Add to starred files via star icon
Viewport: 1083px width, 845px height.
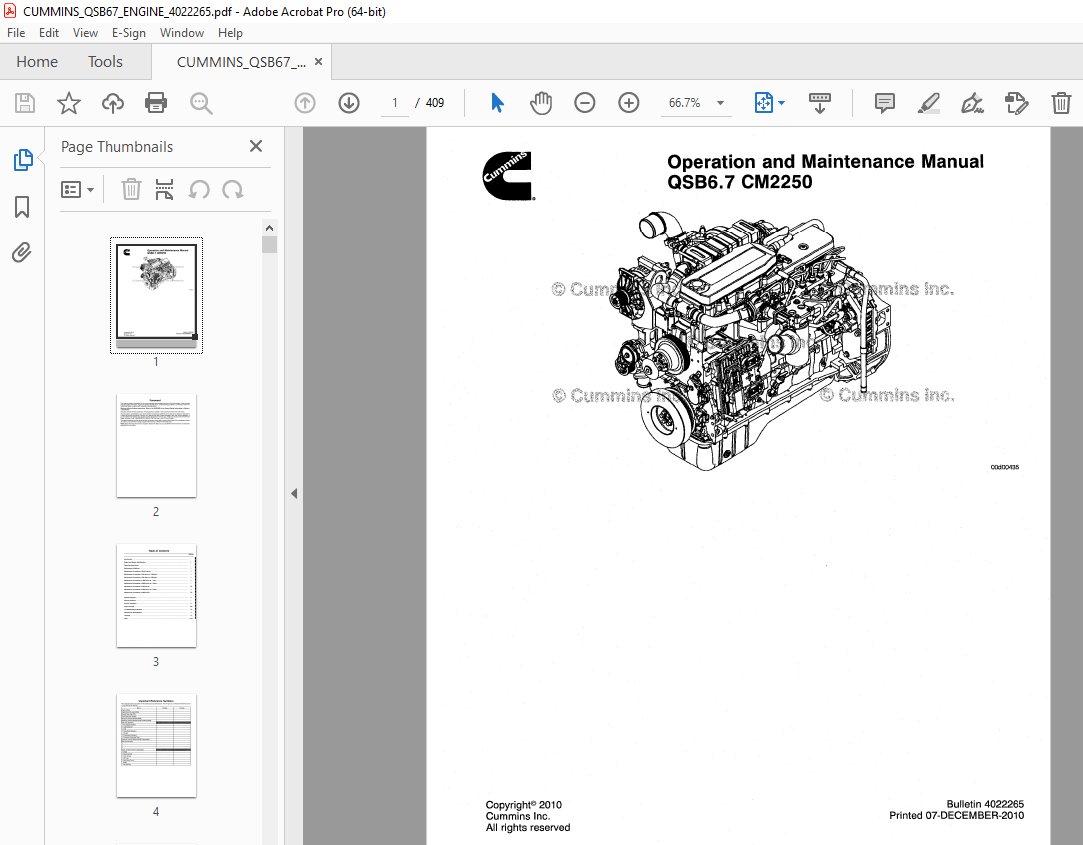68,103
